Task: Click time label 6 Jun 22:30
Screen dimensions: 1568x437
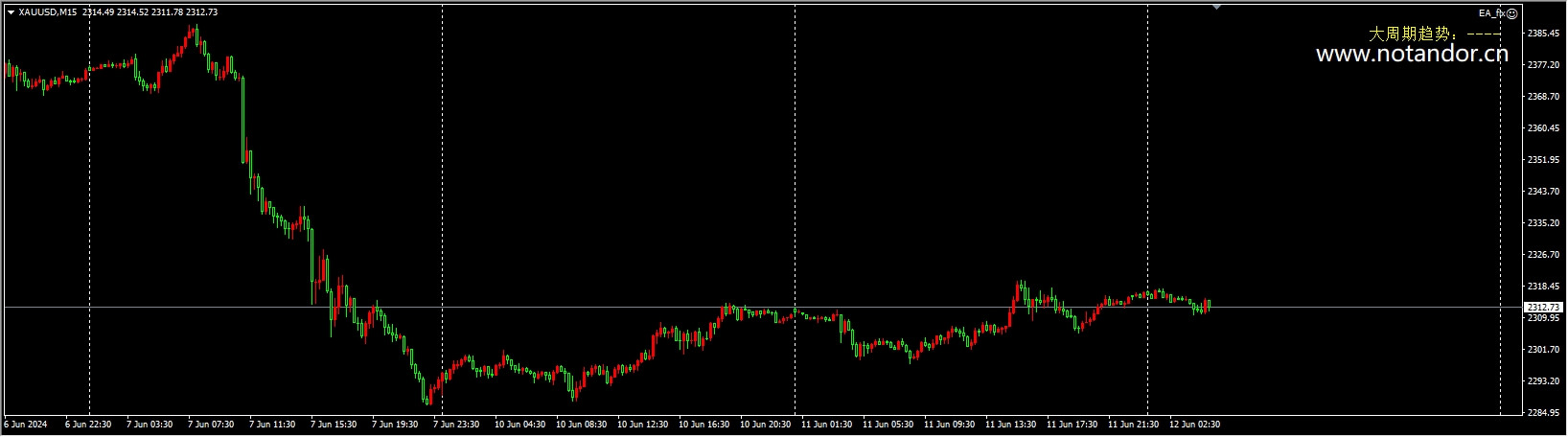Action: 88,424
